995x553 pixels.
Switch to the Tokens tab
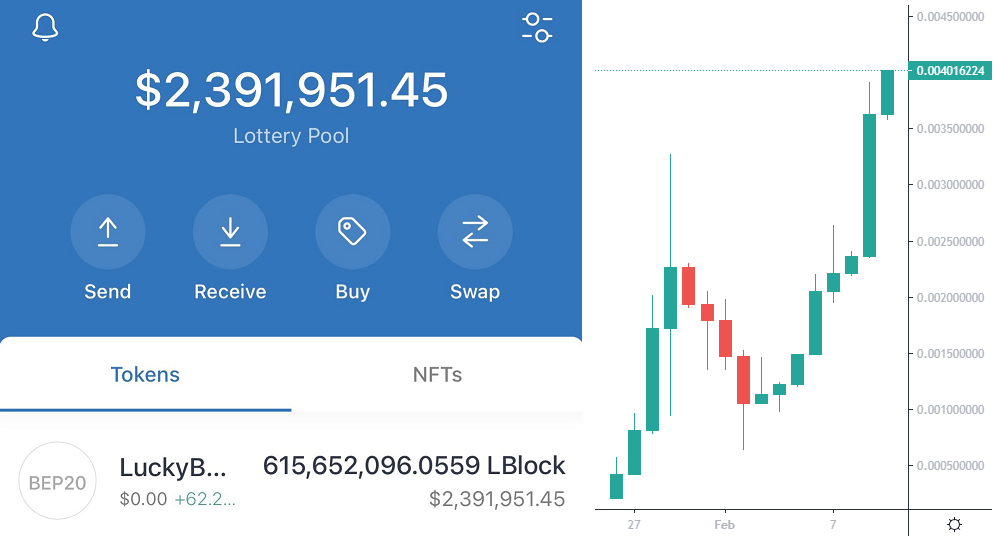click(x=145, y=375)
